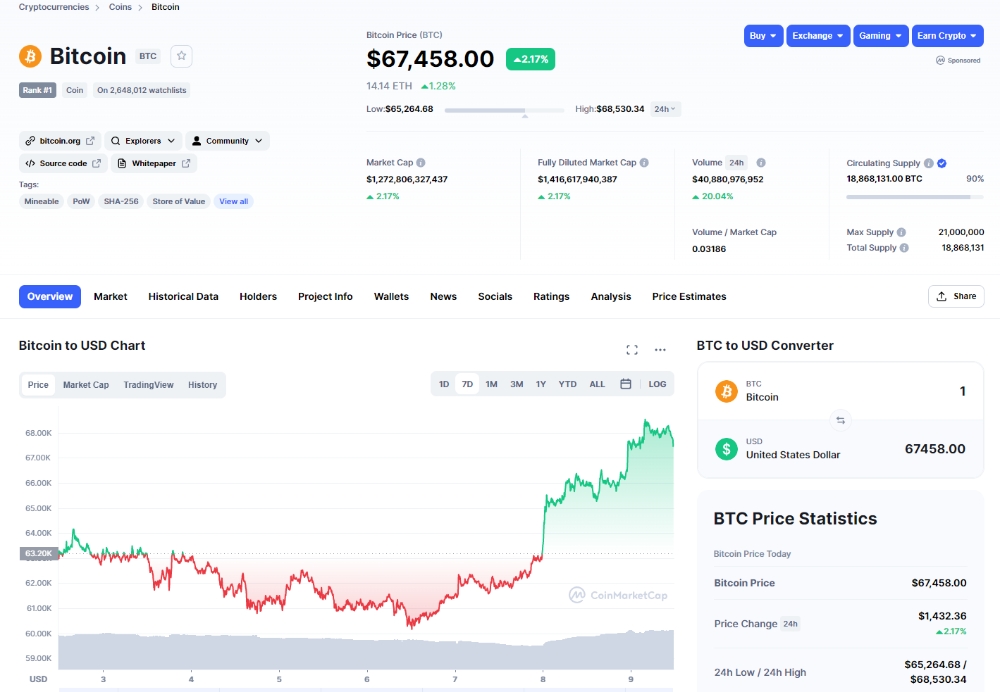Expand the Community dropdown
The image size is (1000, 692).
(x=227, y=140)
